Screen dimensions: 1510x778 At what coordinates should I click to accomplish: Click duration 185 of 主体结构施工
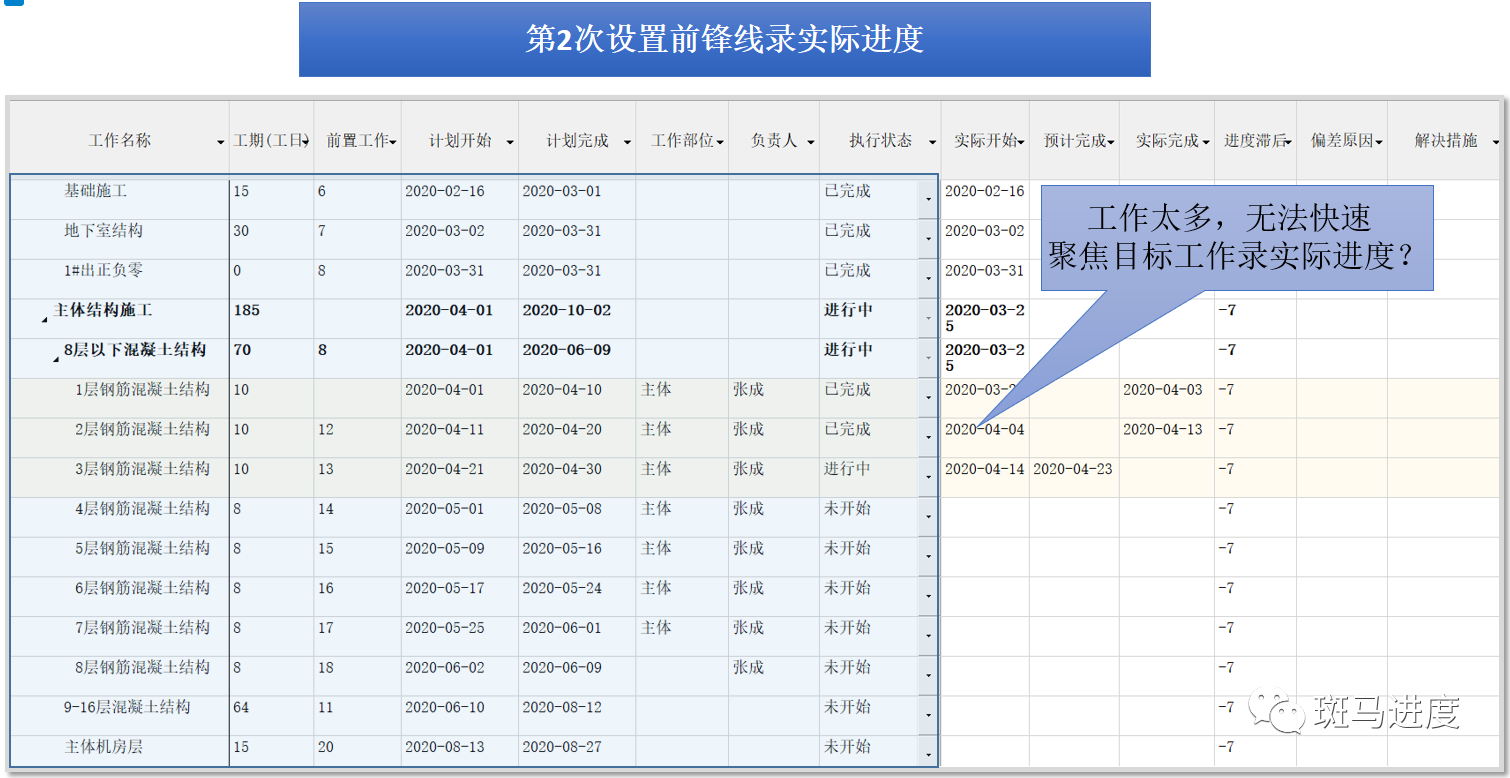tap(246, 310)
